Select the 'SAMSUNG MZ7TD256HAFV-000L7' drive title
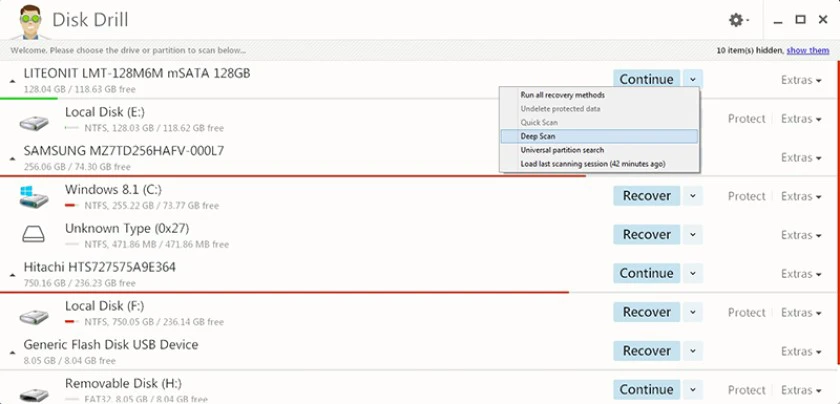 tap(124, 151)
